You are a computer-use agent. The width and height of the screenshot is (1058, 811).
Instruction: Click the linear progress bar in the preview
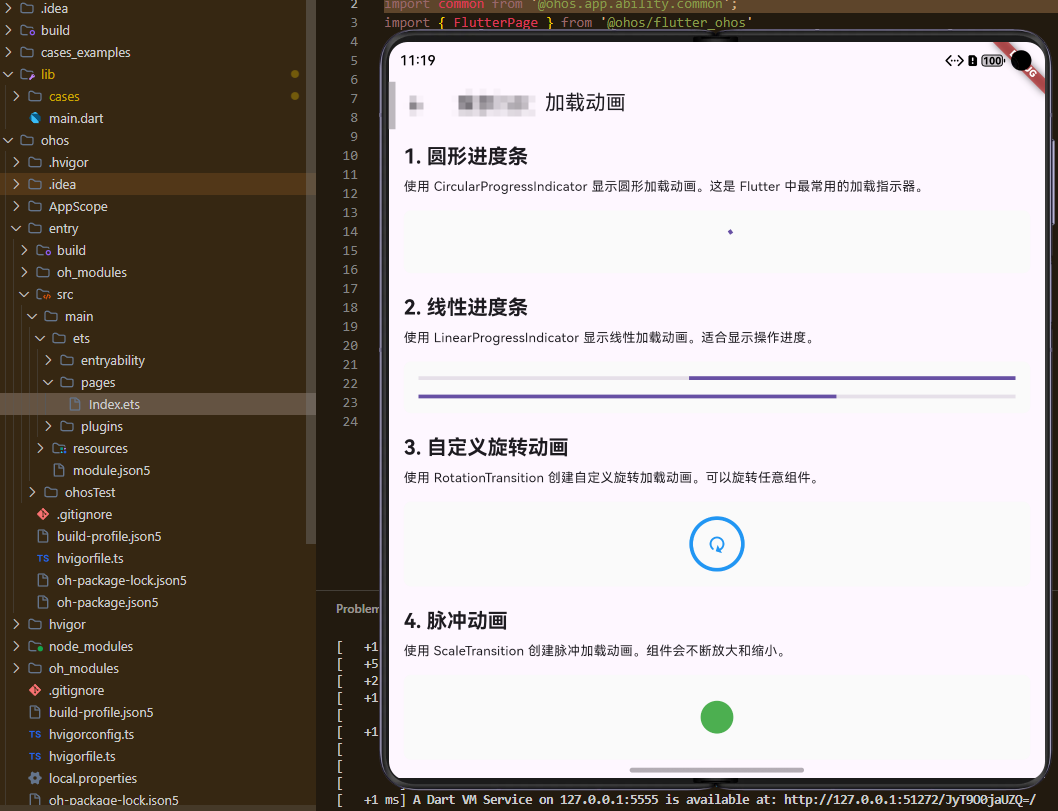coord(716,377)
